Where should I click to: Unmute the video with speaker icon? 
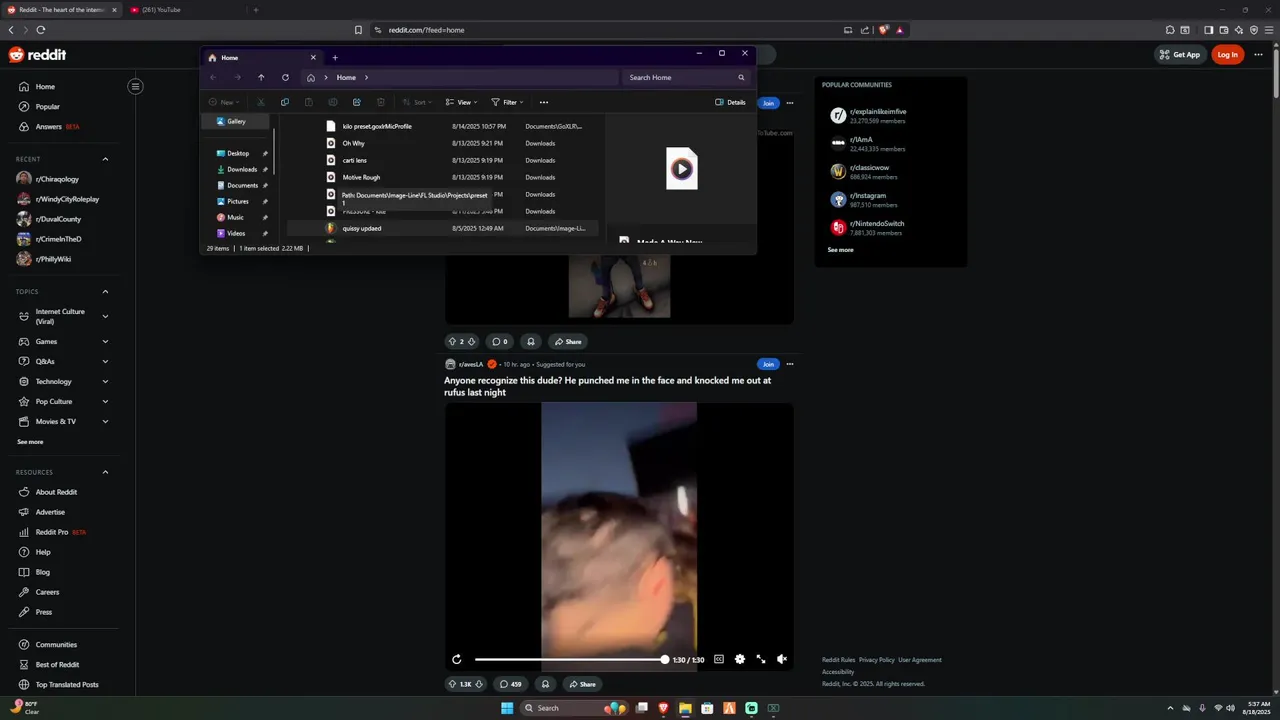(782, 659)
